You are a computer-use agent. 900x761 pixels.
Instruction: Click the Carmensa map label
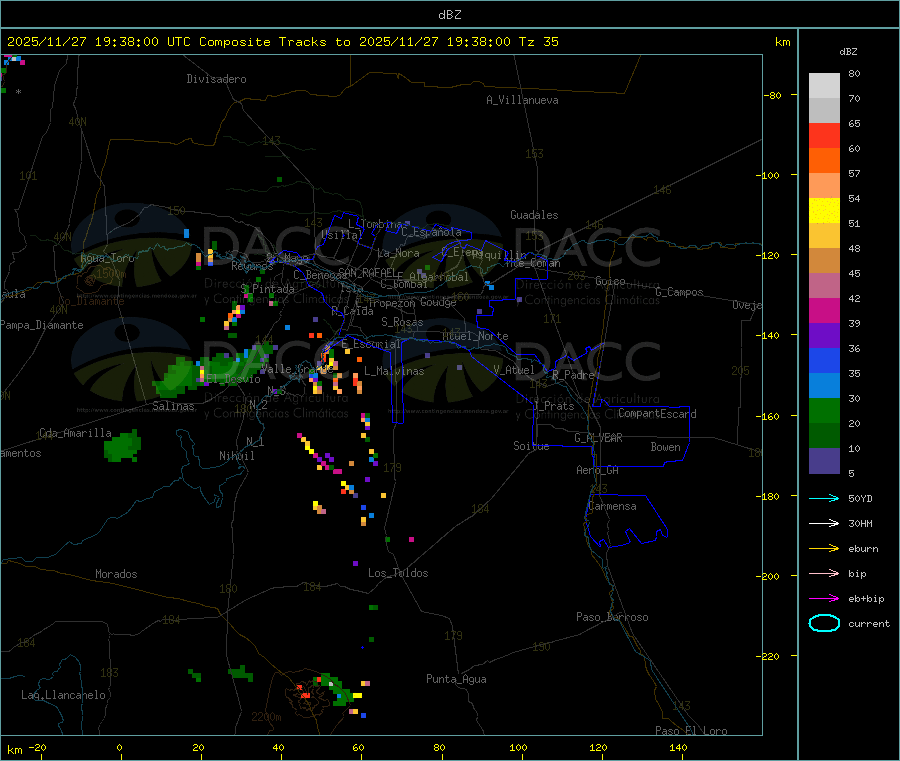(x=612, y=506)
